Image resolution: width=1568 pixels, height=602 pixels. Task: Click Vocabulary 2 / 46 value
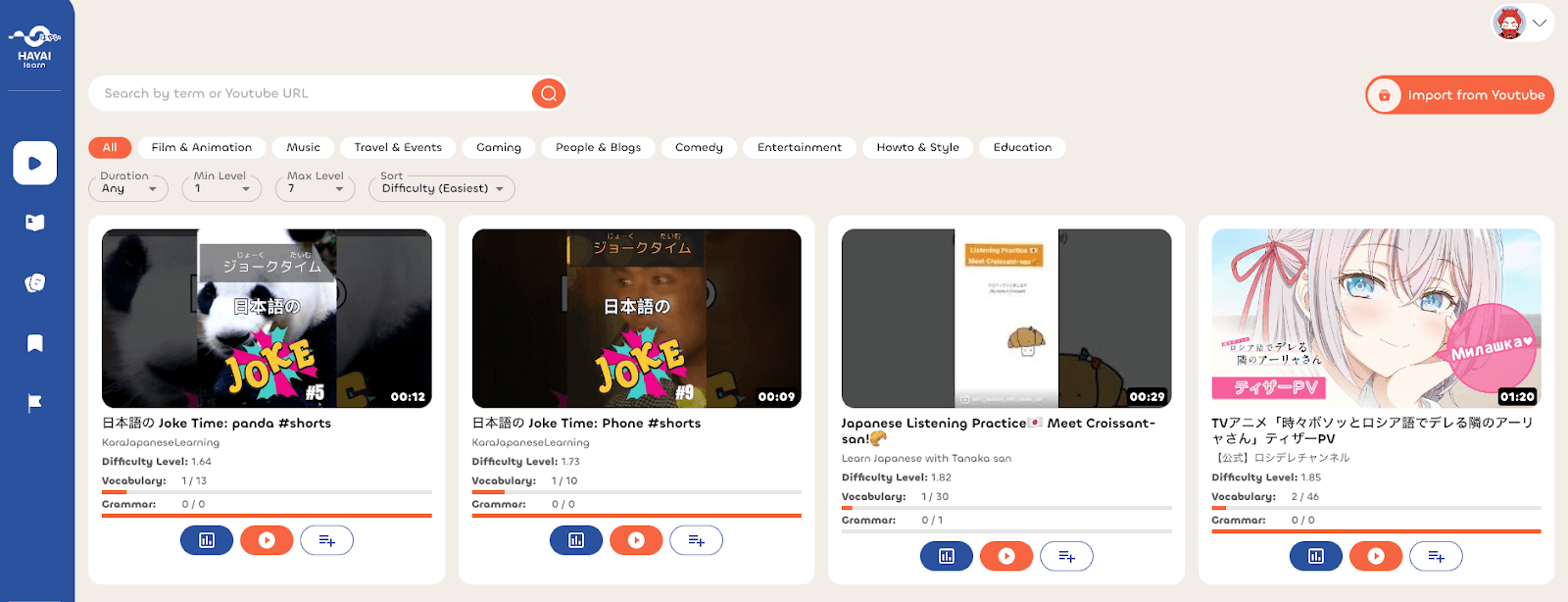[1305, 497]
